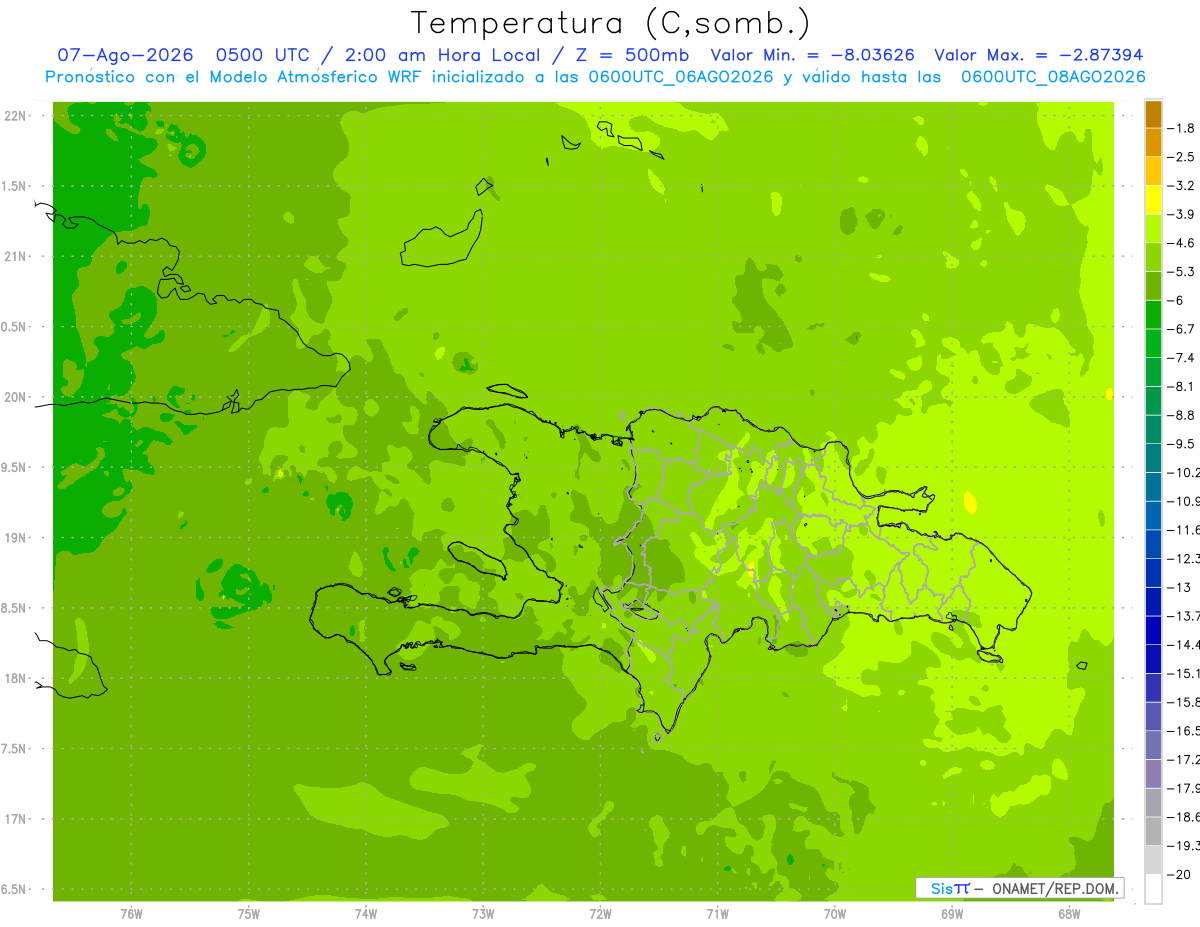Click the "-1.8" colorbar label
The image size is (1200, 927).
click(1181, 128)
